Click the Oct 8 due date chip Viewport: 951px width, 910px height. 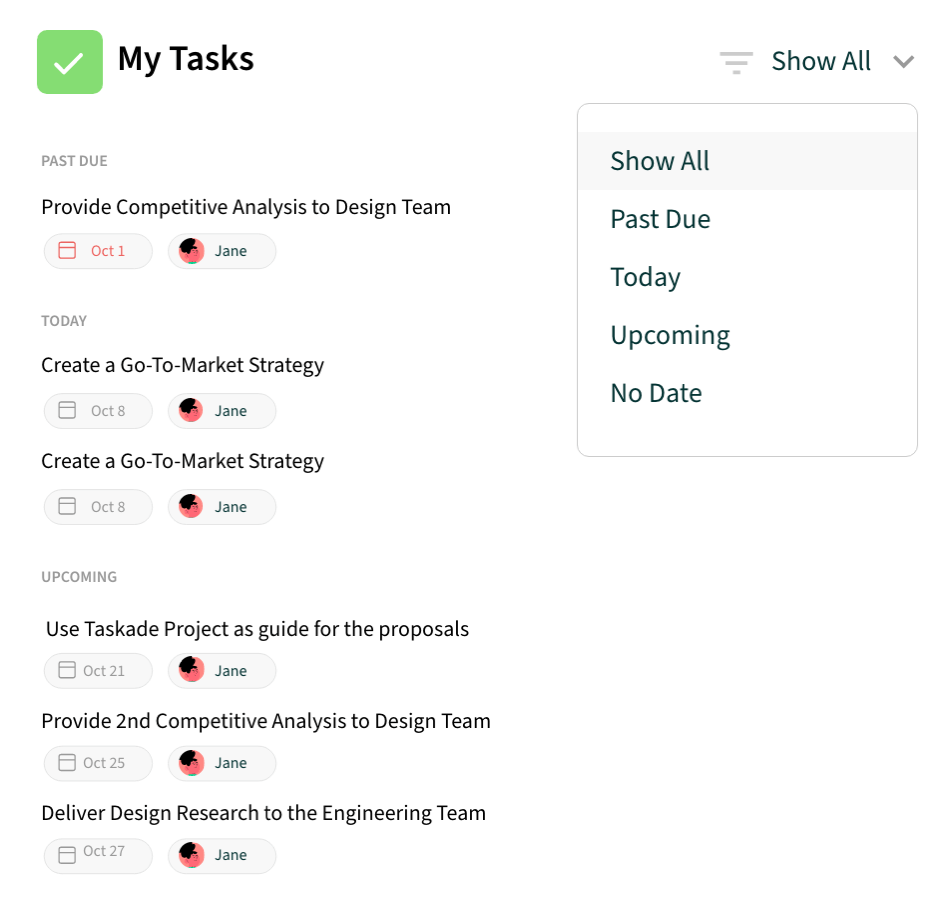point(97,410)
